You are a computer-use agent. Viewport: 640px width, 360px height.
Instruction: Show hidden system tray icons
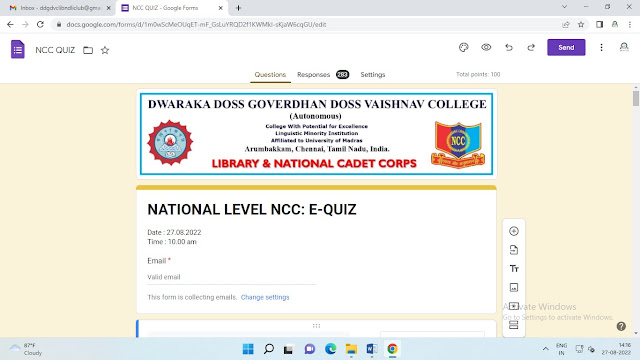click(545, 349)
